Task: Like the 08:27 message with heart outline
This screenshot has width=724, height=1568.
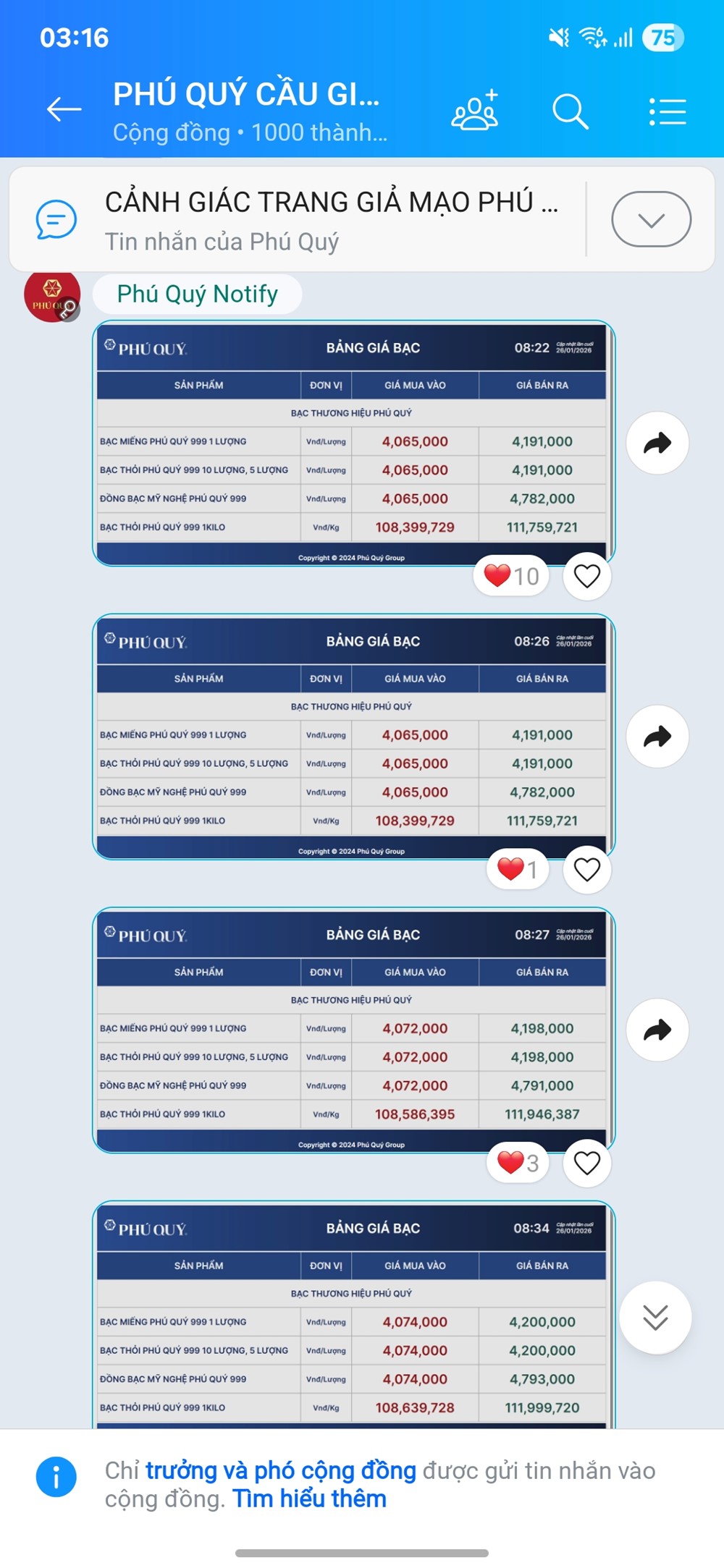Action: click(586, 1163)
